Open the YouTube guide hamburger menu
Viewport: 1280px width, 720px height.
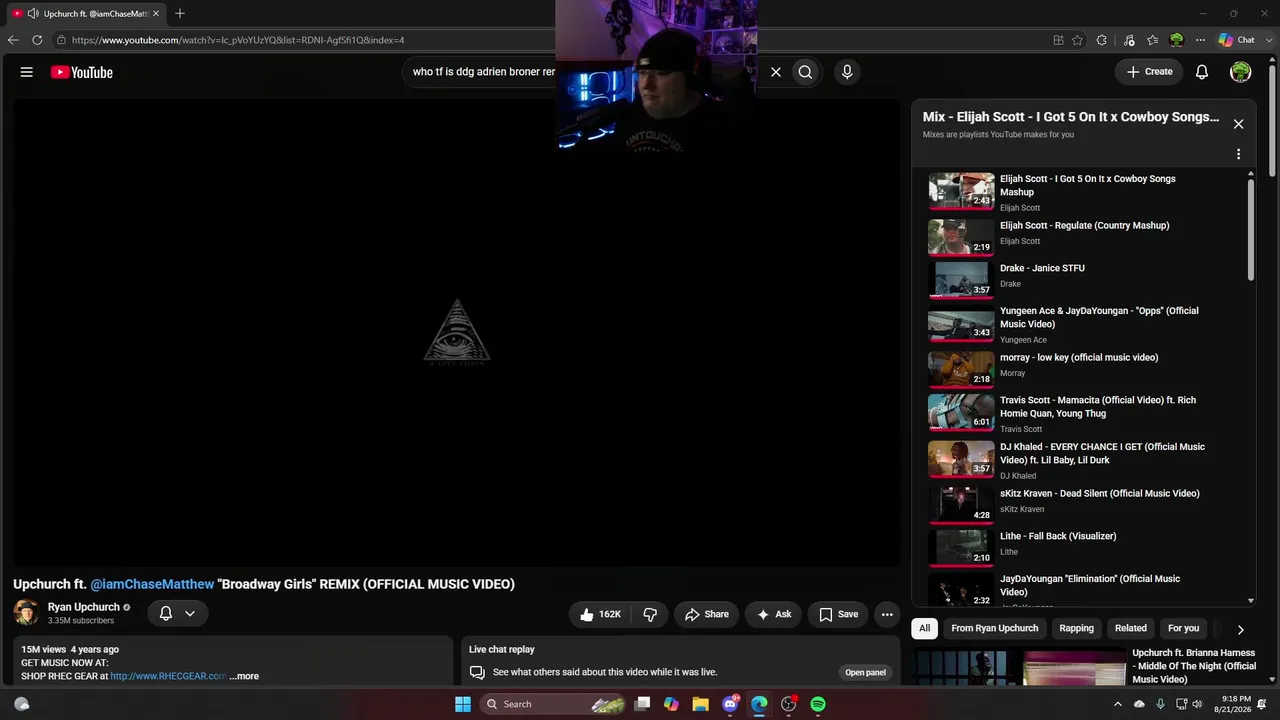coord(27,72)
